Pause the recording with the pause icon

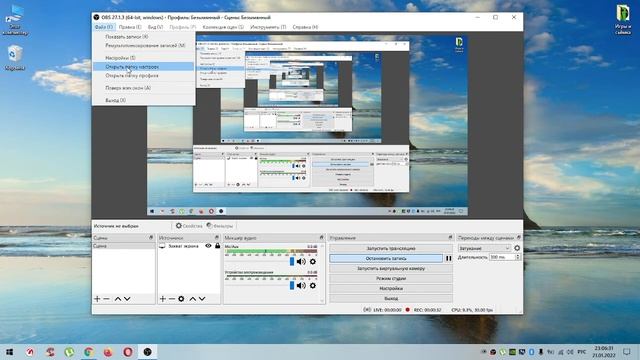[449, 258]
